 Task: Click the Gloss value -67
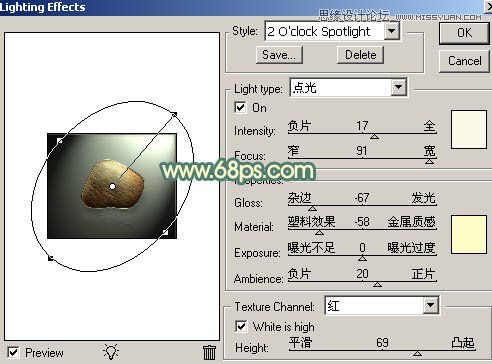(x=362, y=198)
